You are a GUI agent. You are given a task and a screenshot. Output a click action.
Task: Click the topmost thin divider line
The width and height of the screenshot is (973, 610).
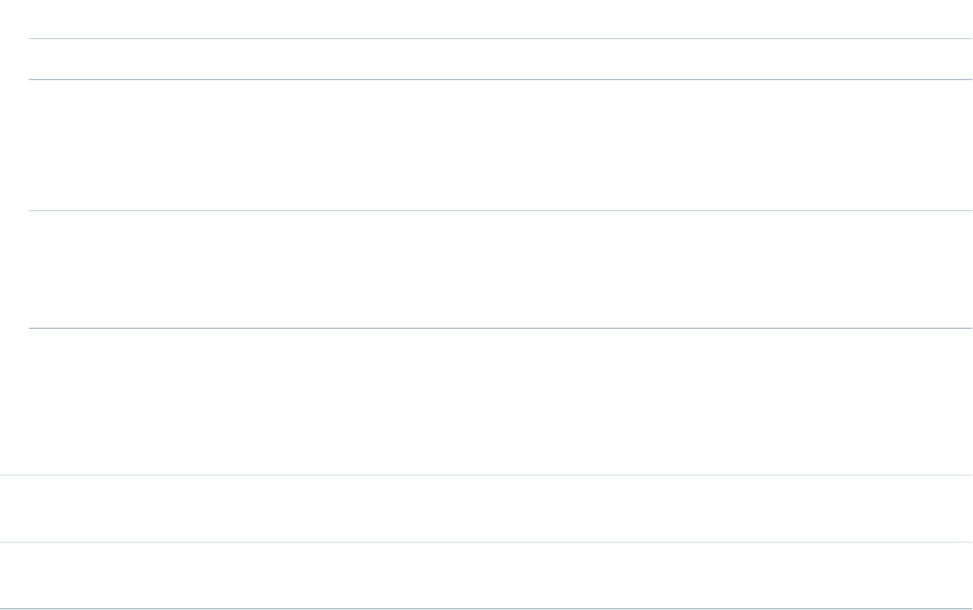pos(500,38)
